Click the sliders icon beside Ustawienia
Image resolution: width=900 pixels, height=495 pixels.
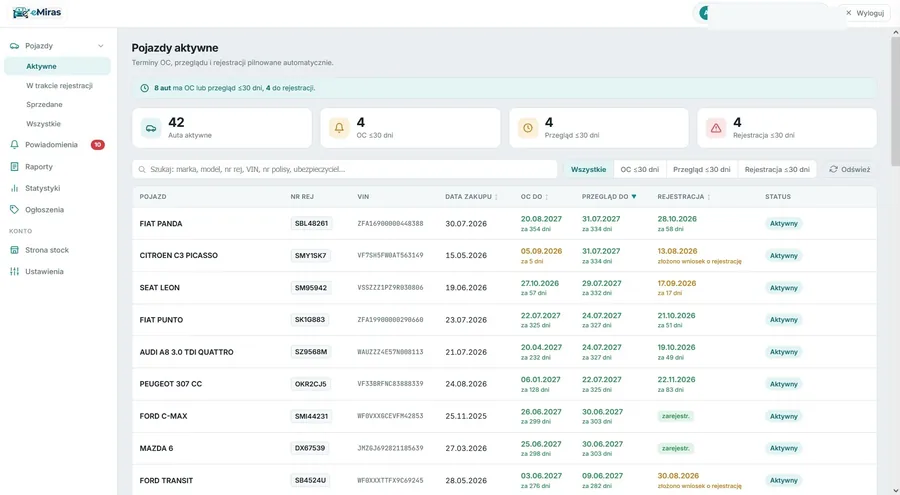tap(14, 272)
